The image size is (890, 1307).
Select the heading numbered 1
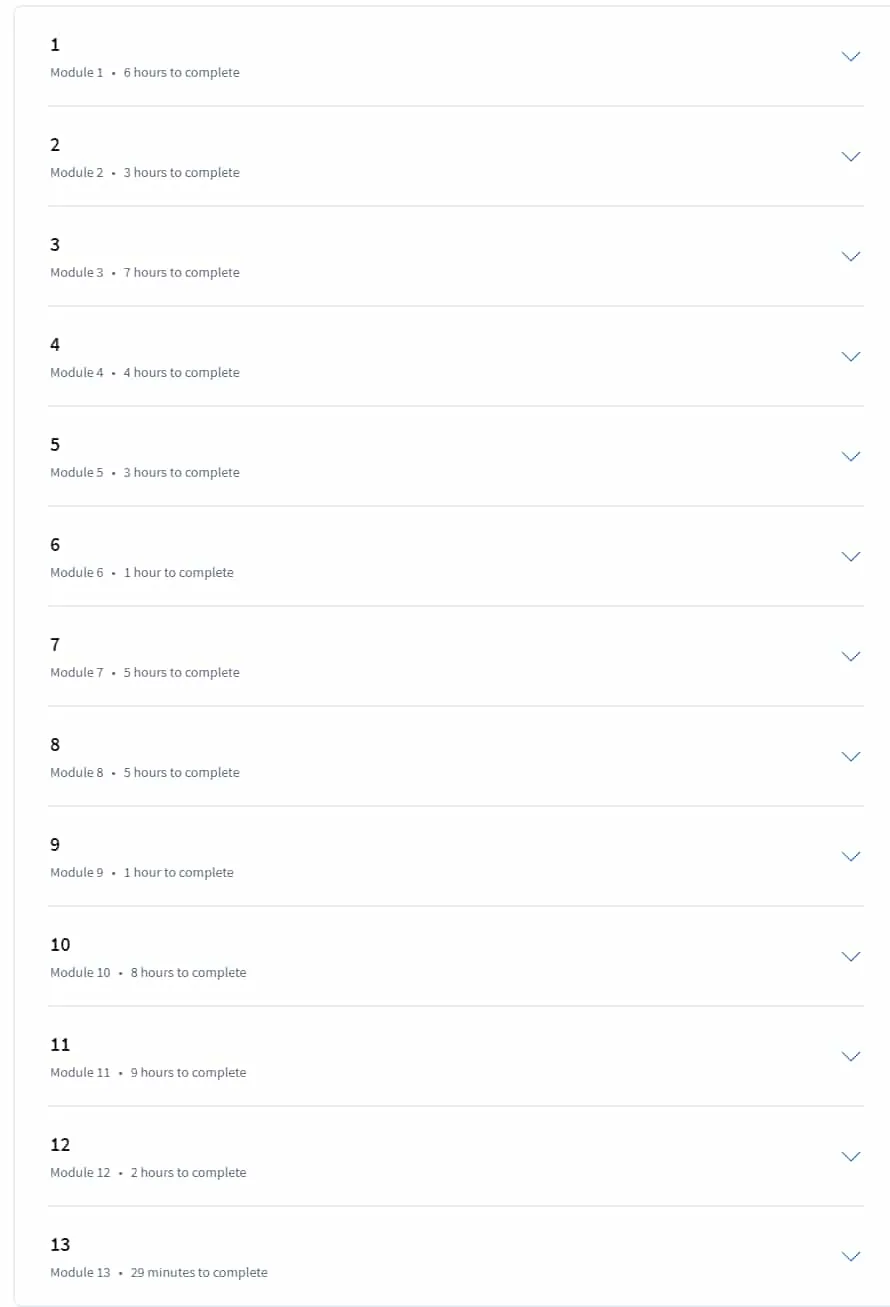pyautogui.click(x=55, y=45)
